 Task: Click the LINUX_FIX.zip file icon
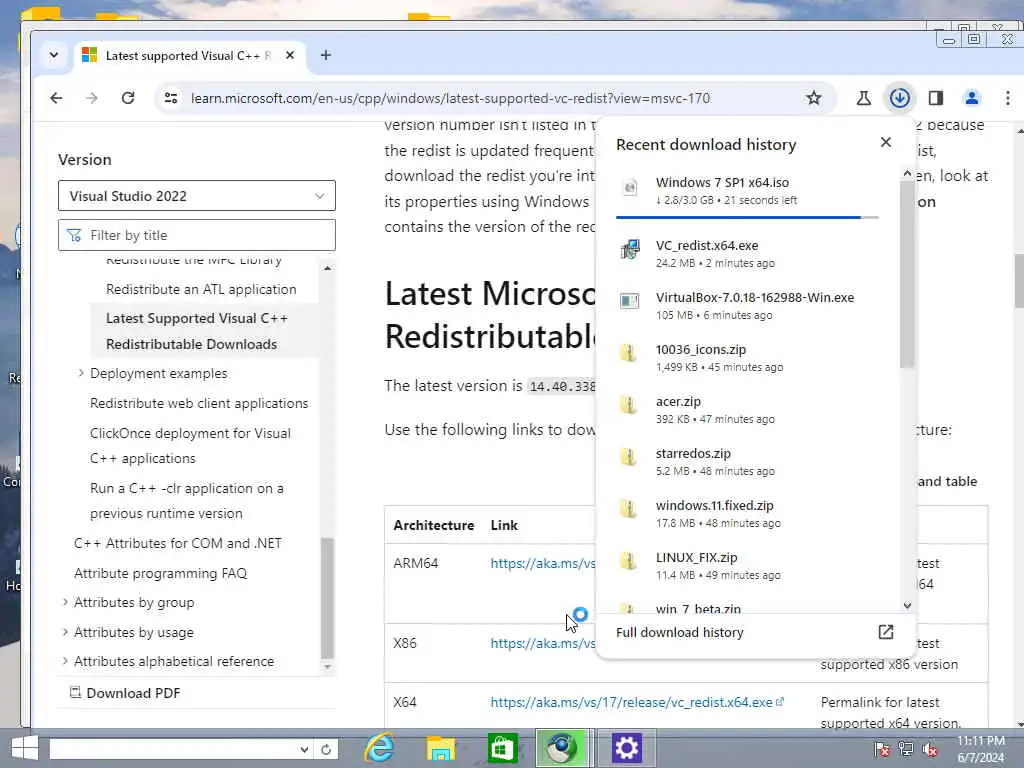coord(628,562)
